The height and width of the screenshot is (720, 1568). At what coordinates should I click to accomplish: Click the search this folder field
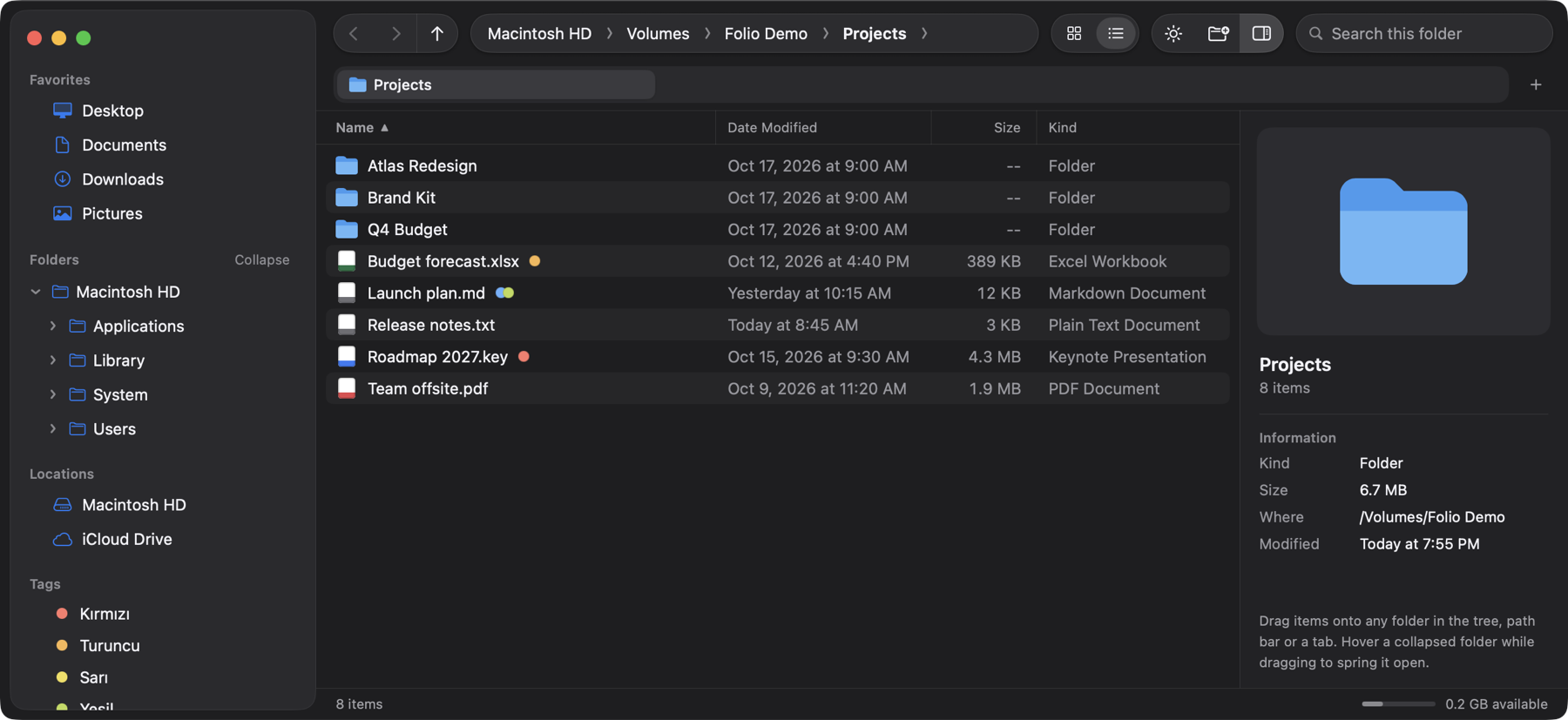(x=1424, y=33)
